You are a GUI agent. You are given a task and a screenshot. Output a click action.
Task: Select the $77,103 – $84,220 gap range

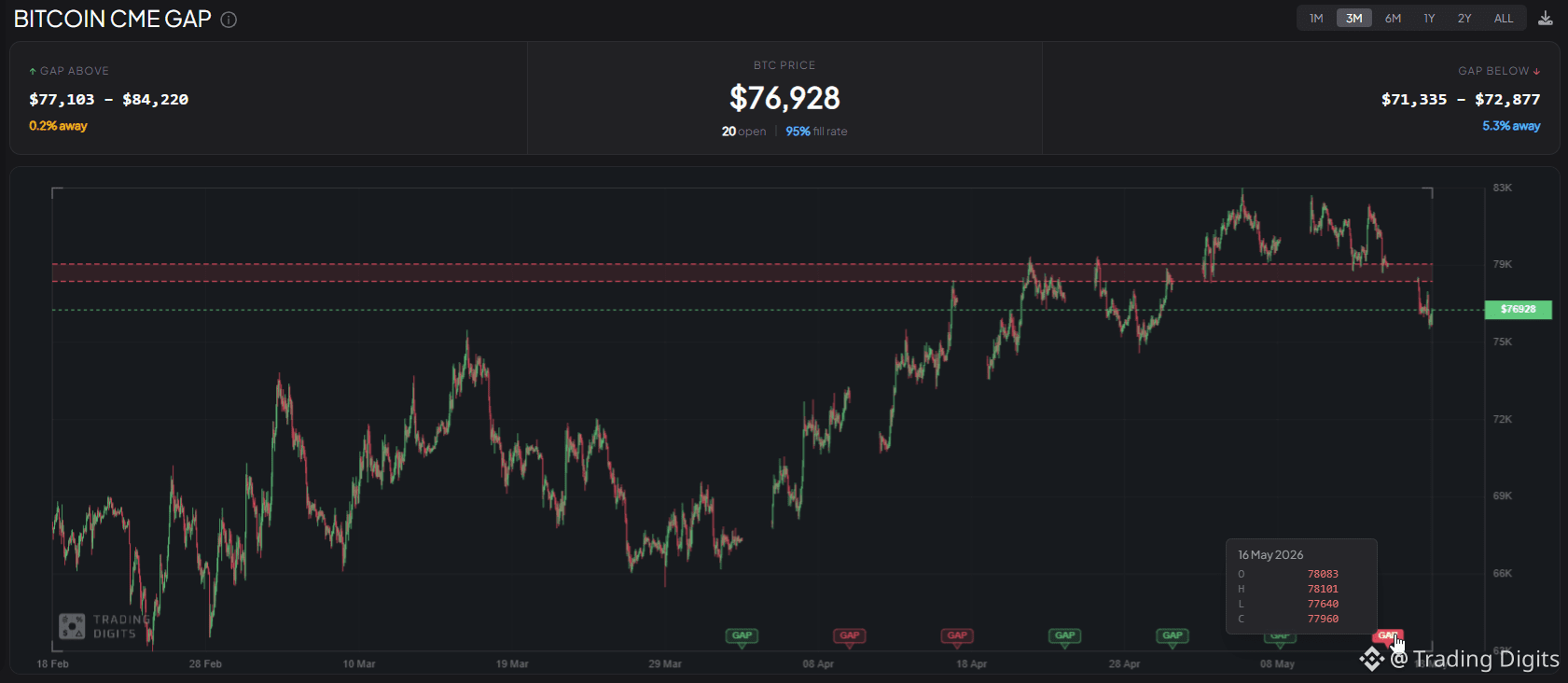[109, 100]
